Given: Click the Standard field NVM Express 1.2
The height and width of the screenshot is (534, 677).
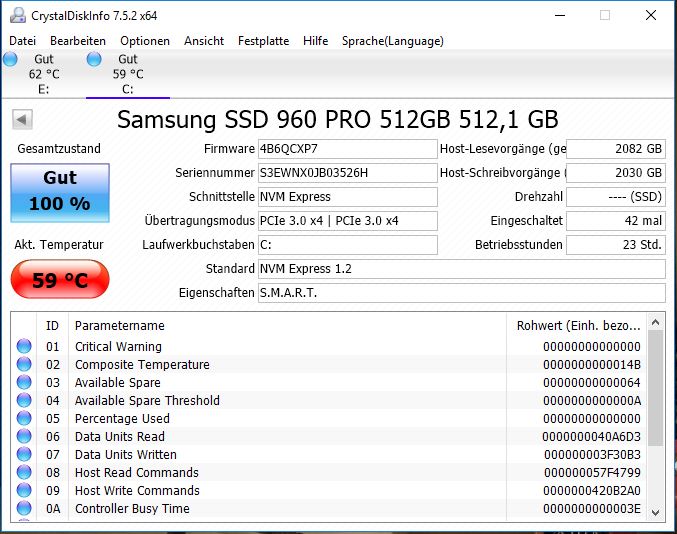Looking at the screenshot, I should point(462,269).
